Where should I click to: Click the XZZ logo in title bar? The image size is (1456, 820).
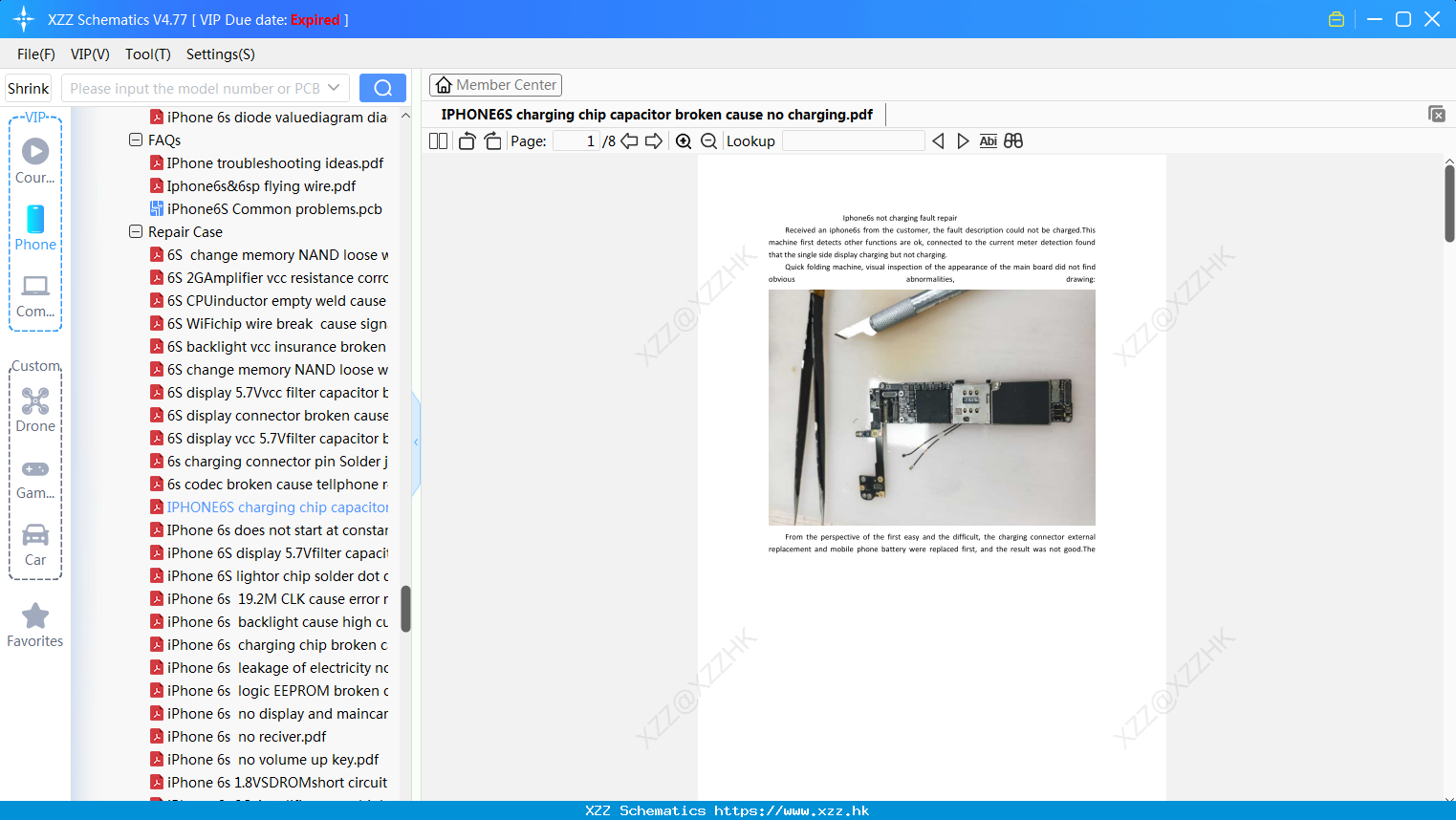pyautogui.click(x=24, y=19)
